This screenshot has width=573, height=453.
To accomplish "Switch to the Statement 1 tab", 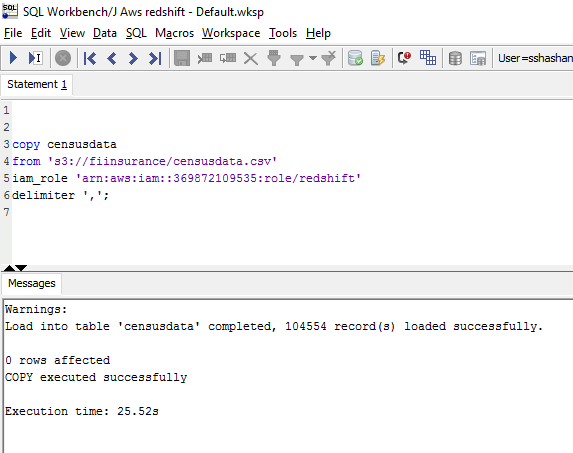I will [x=37, y=84].
